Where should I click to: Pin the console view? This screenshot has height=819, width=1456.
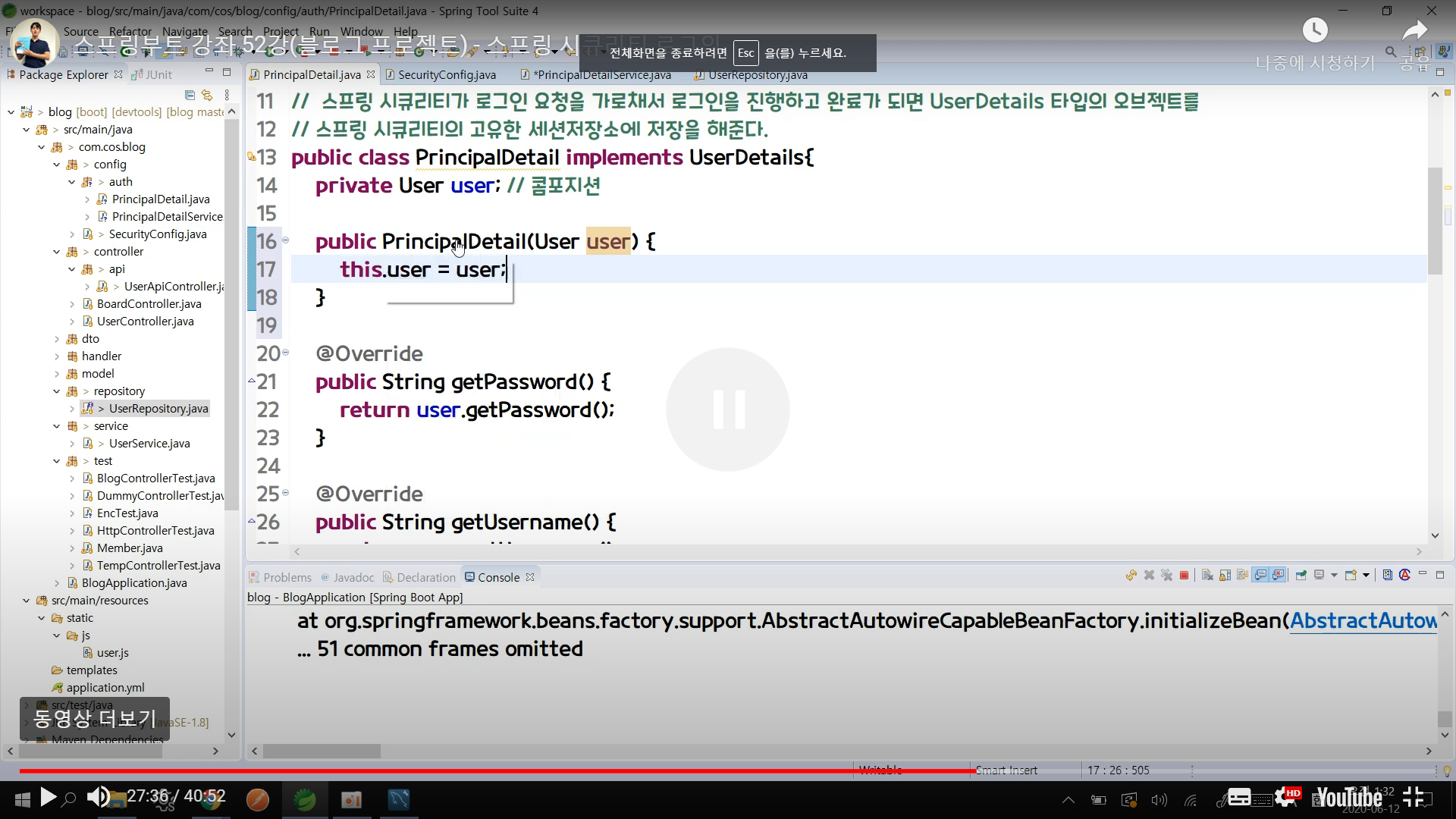click(1301, 575)
